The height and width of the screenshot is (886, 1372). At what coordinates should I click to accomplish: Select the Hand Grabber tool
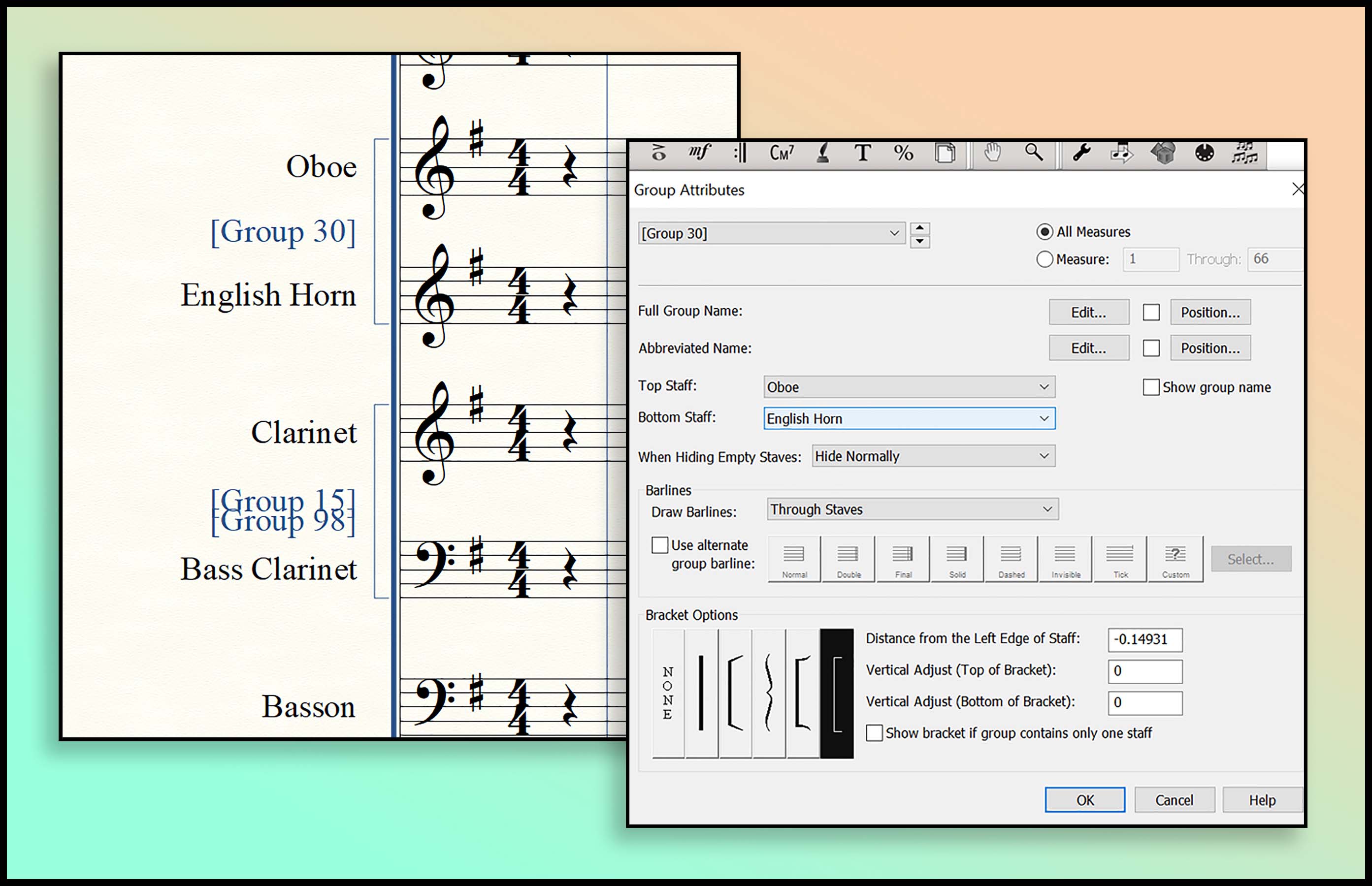[x=992, y=153]
